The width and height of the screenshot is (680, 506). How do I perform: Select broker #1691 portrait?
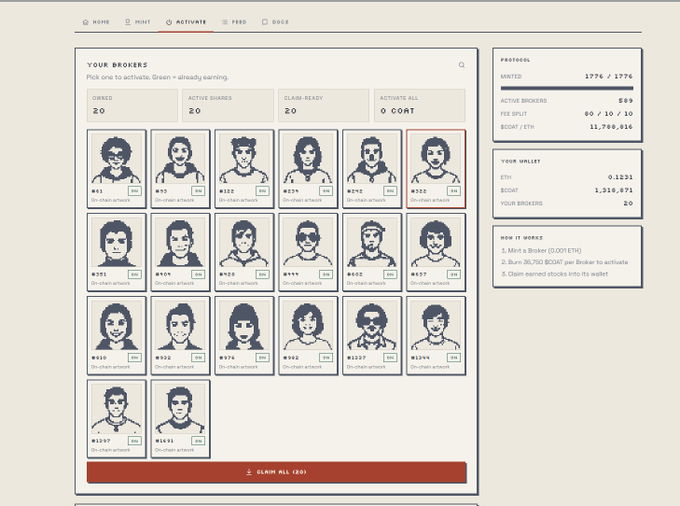pyautogui.click(x=180, y=419)
